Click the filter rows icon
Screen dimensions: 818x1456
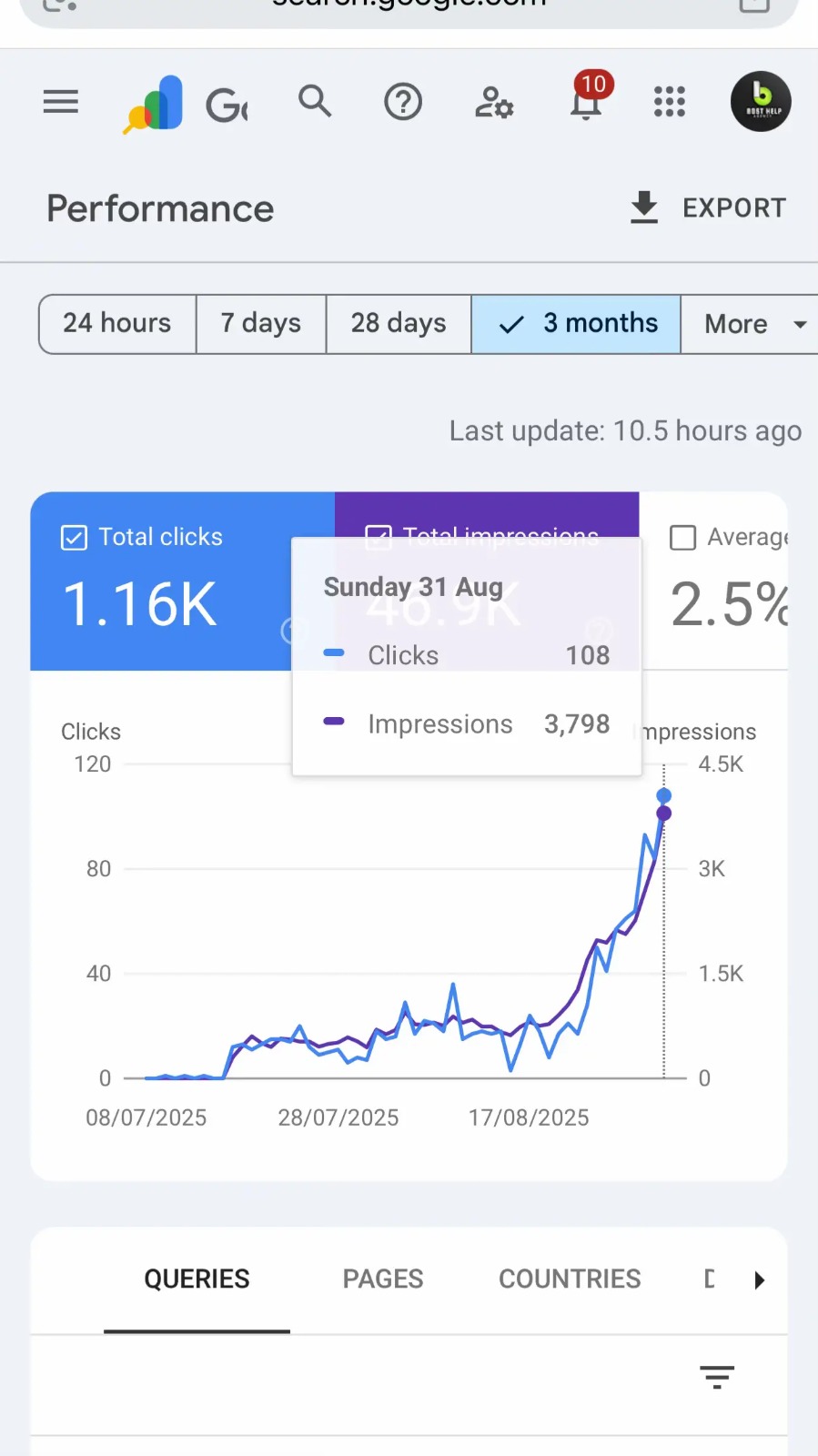pyautogui.click(x=717, y=1377)
